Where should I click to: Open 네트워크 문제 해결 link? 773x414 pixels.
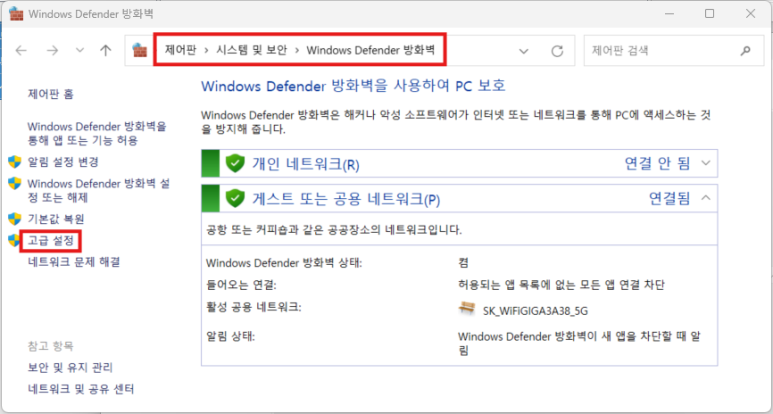tap(73, 262)
